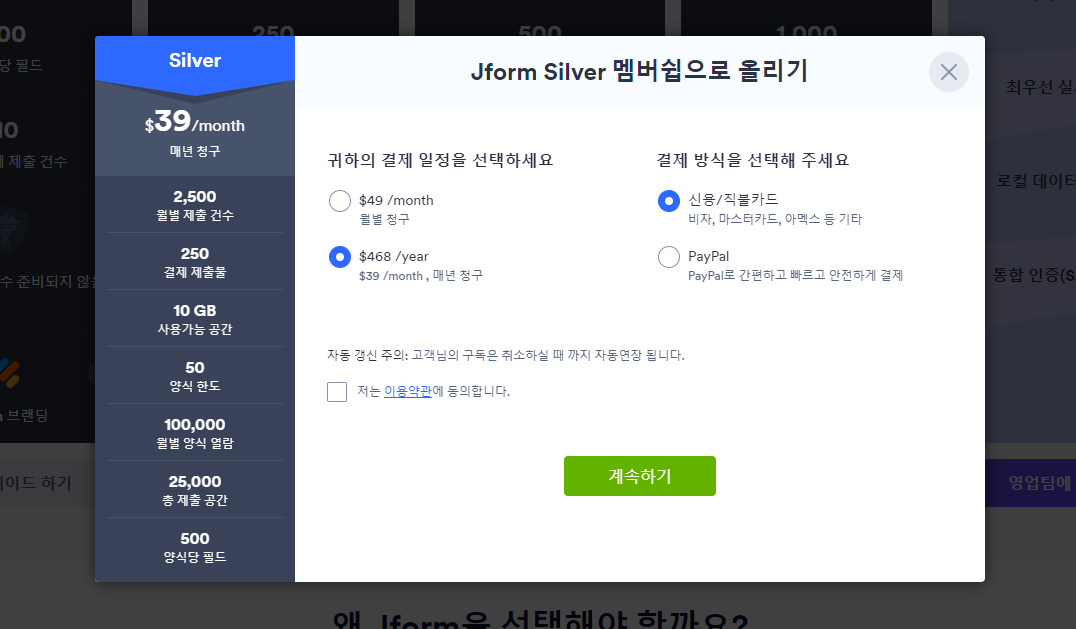Open the 이용약관 terms link
Viewport: 1076px width, 629px height.
click(x=408, y=391)
